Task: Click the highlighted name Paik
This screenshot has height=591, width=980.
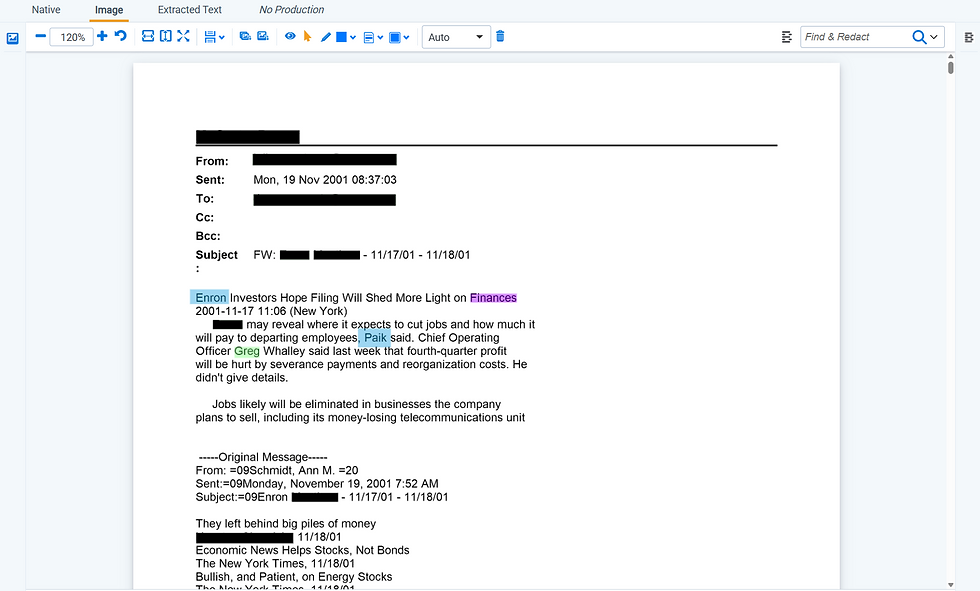Action: tap(375, 337)
